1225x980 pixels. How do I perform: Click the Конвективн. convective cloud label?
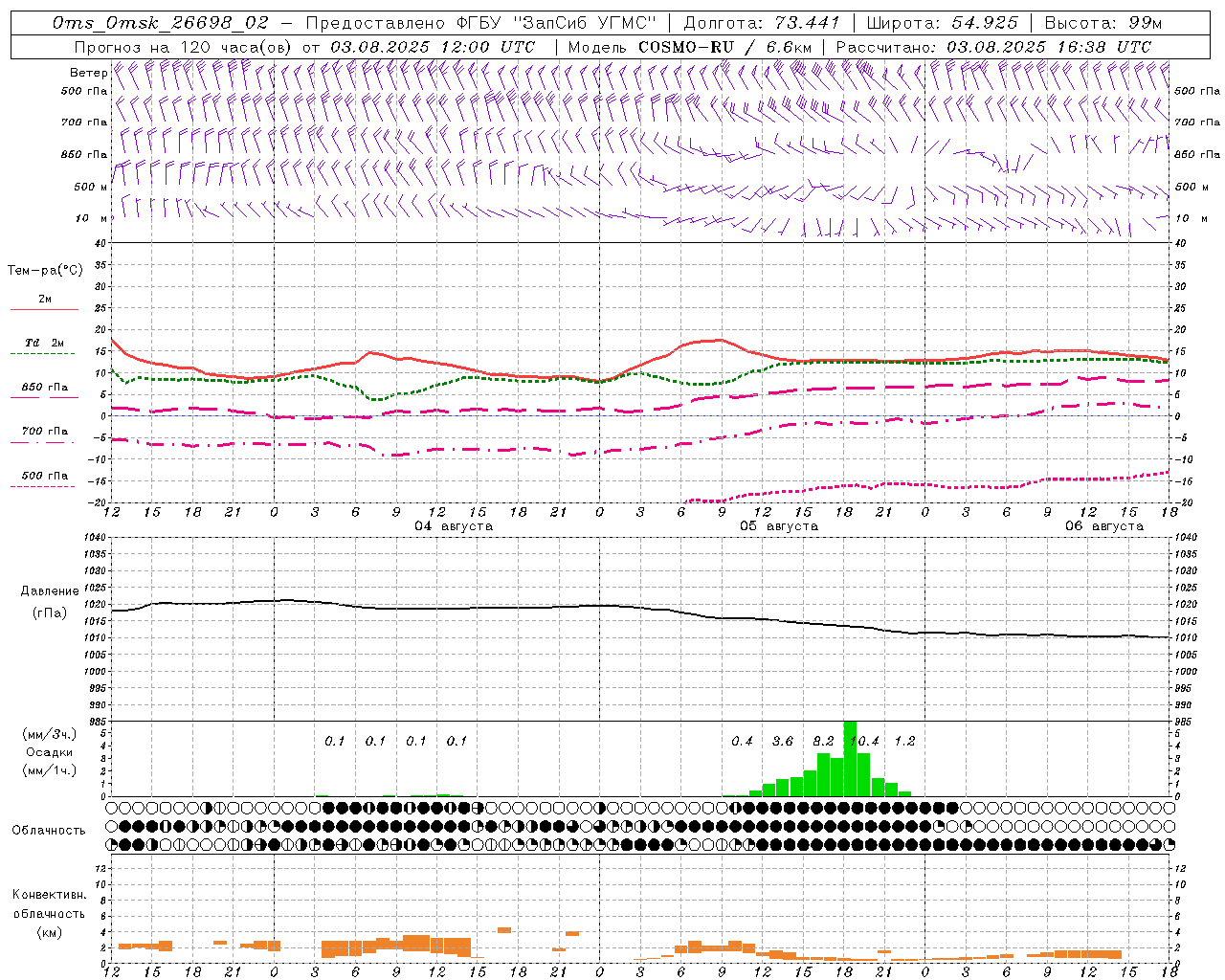[50, 895]
